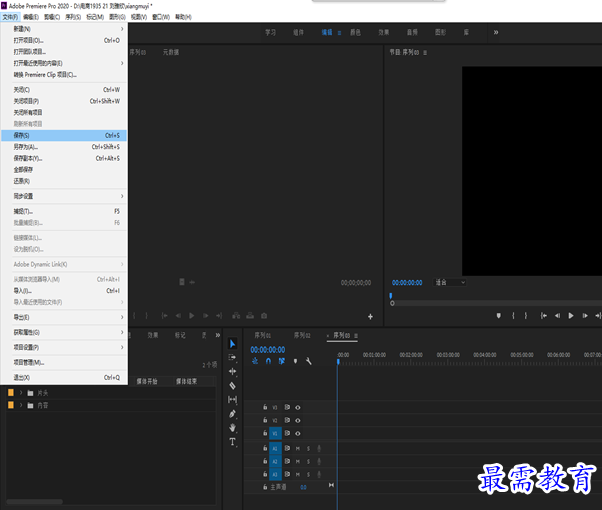Select the Selection arrow tool
This screenshot has height=510, width=602.
click(x=232, y=344)
